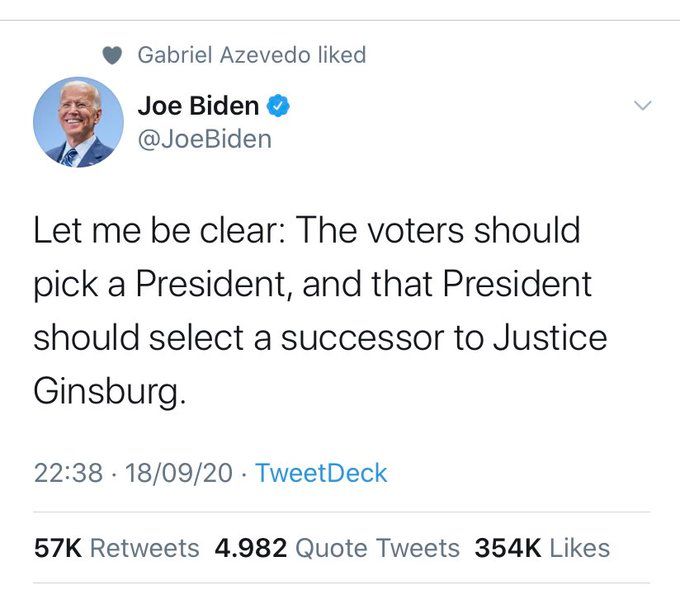Image resolution: width=680 pixels, height=604 pixels.
Task: Open the @JoeBiden handle link
Action: tap(204, 138)
